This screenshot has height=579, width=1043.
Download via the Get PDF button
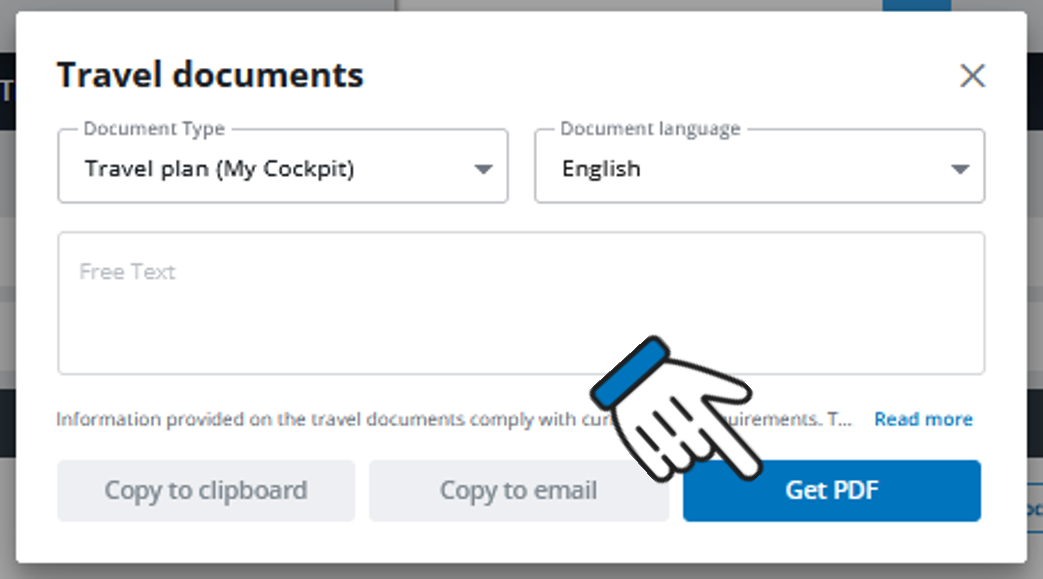pos(831,491)
